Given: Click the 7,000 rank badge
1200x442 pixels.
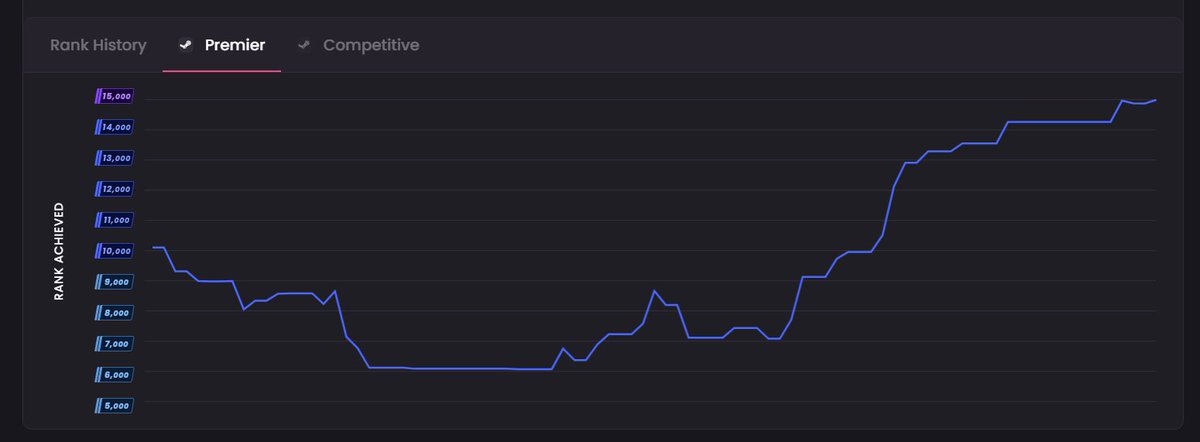Looking at the screenshot, I should tap(115, 344).
